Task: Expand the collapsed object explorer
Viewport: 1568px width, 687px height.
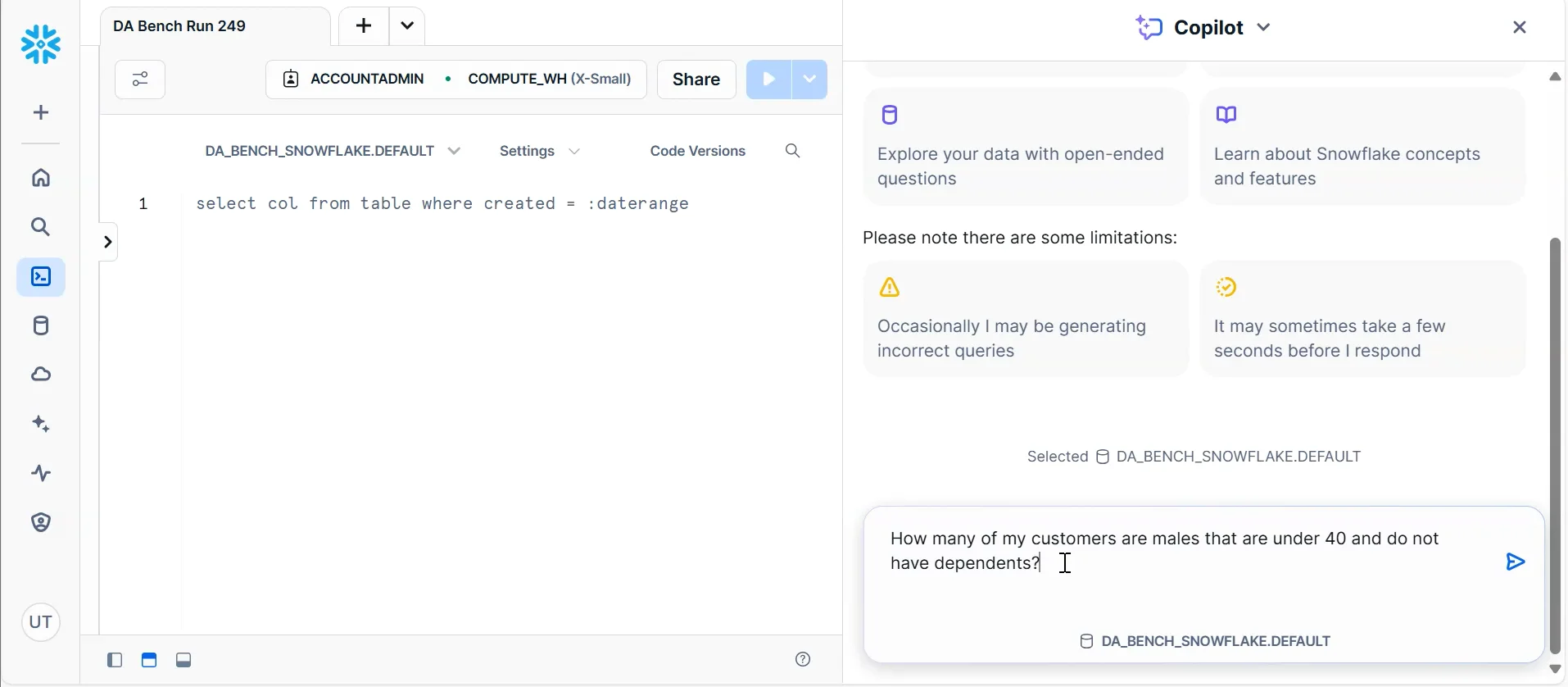Action: coord(108,242)
